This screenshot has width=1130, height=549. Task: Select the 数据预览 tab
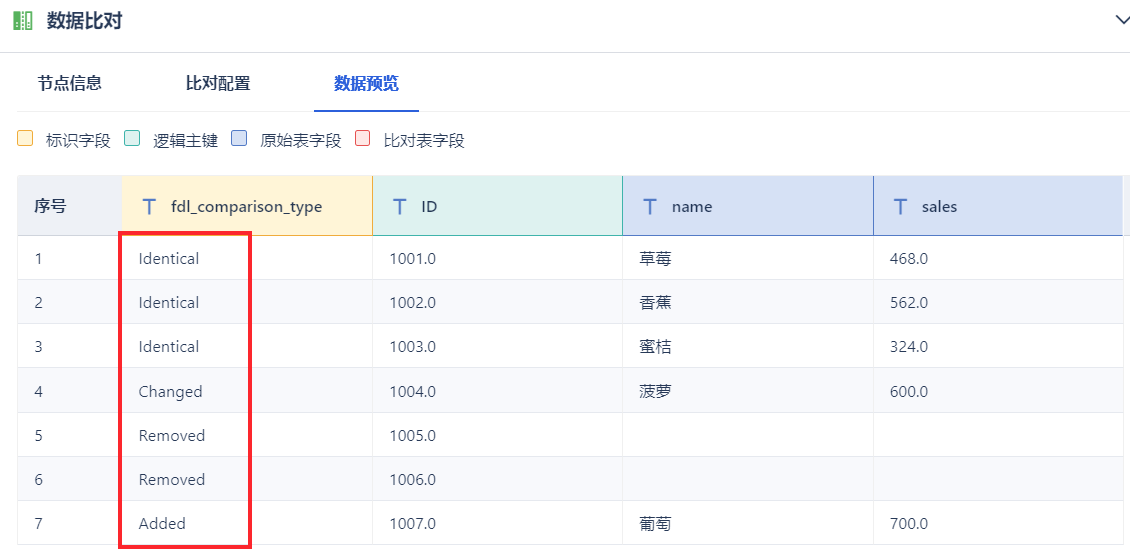[366, 83]
